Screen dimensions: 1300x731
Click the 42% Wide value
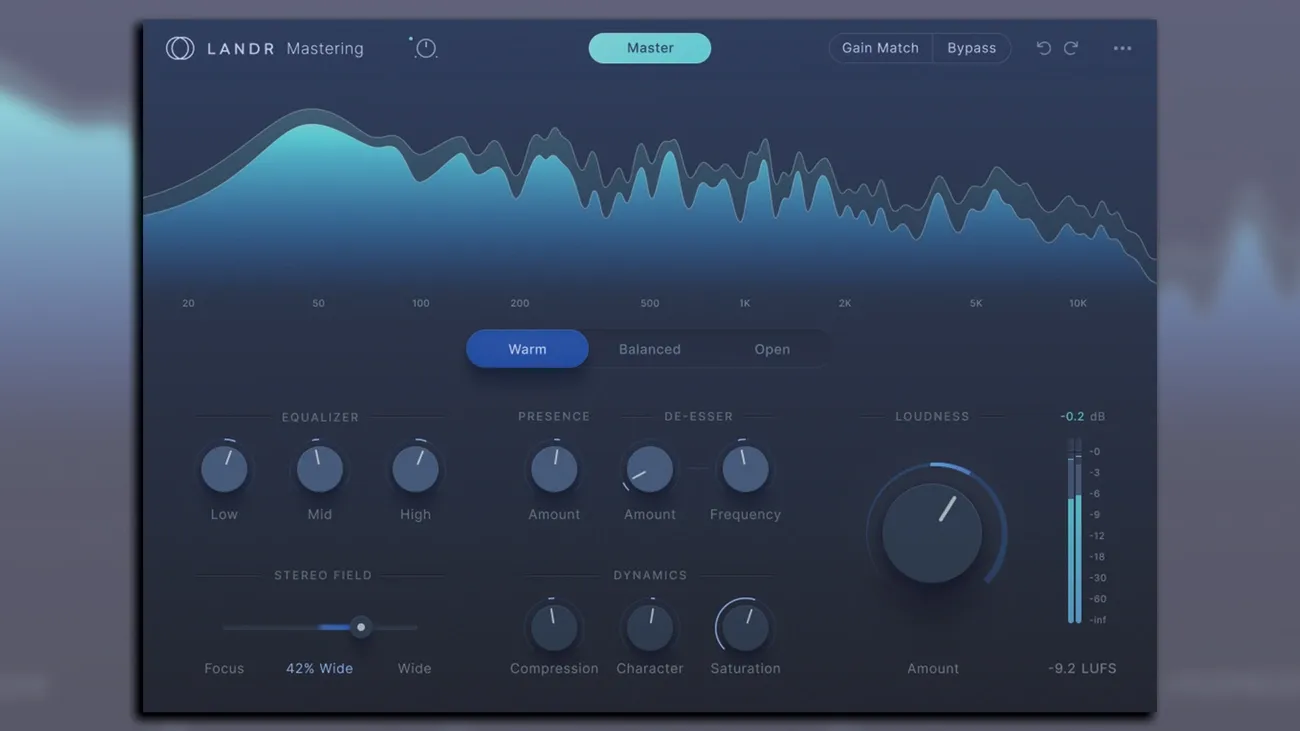[319, 668]
